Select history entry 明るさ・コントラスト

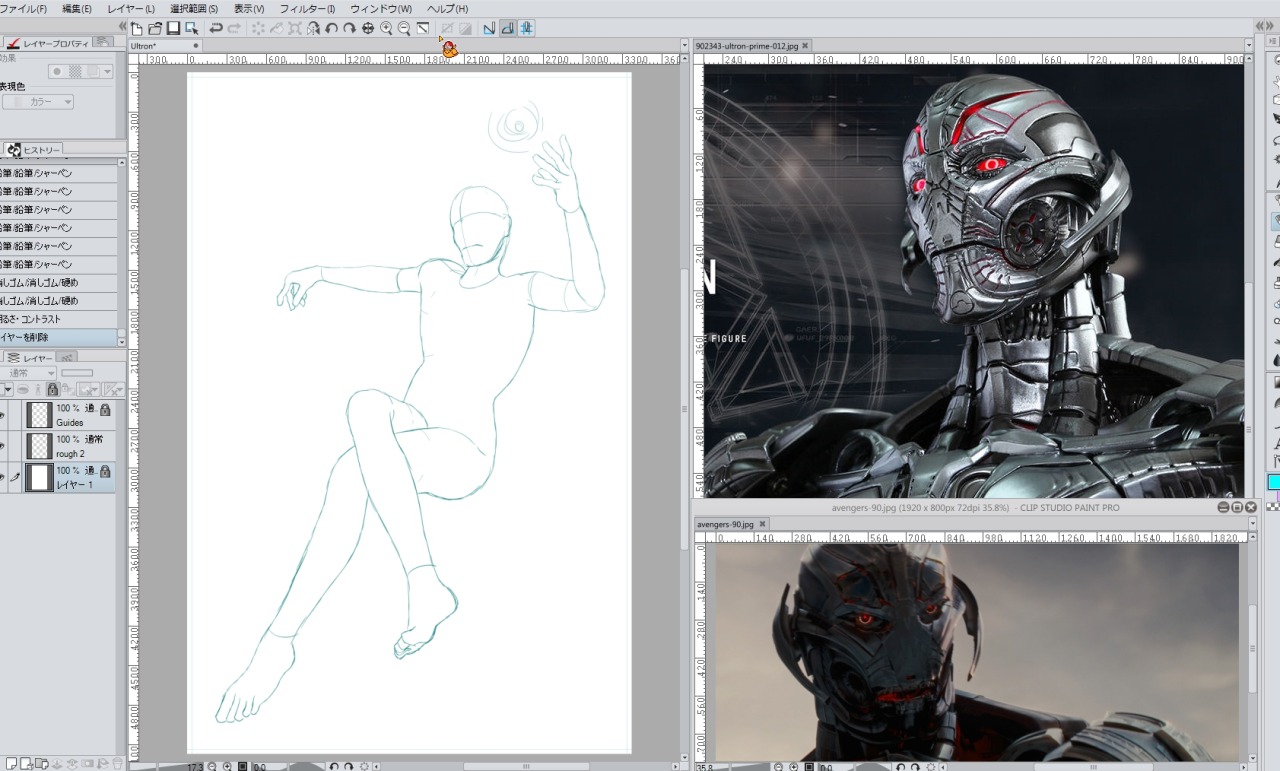[58, 319]
